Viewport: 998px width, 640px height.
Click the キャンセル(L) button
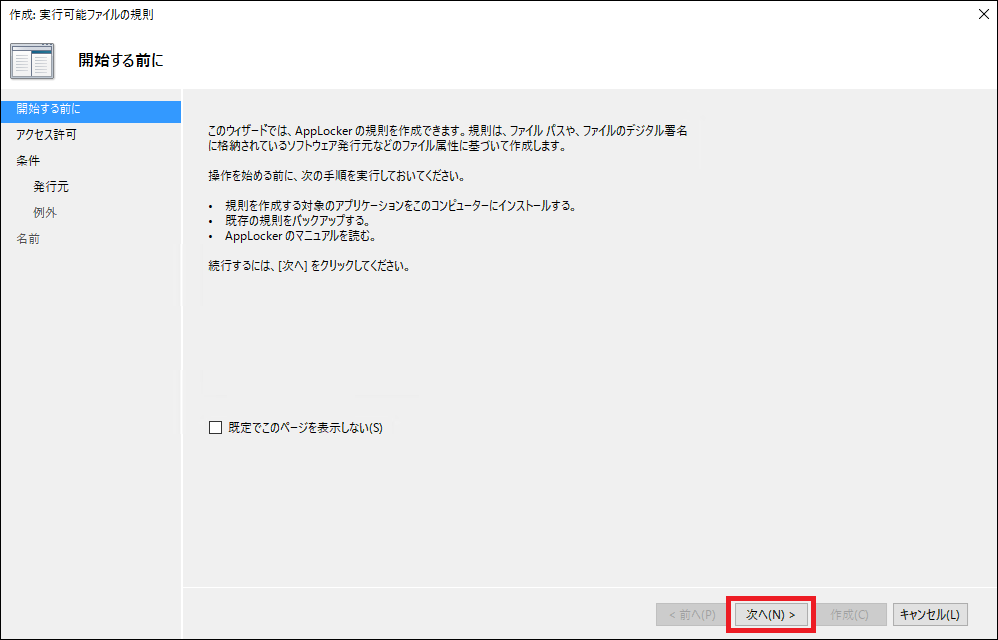(930, 614)
